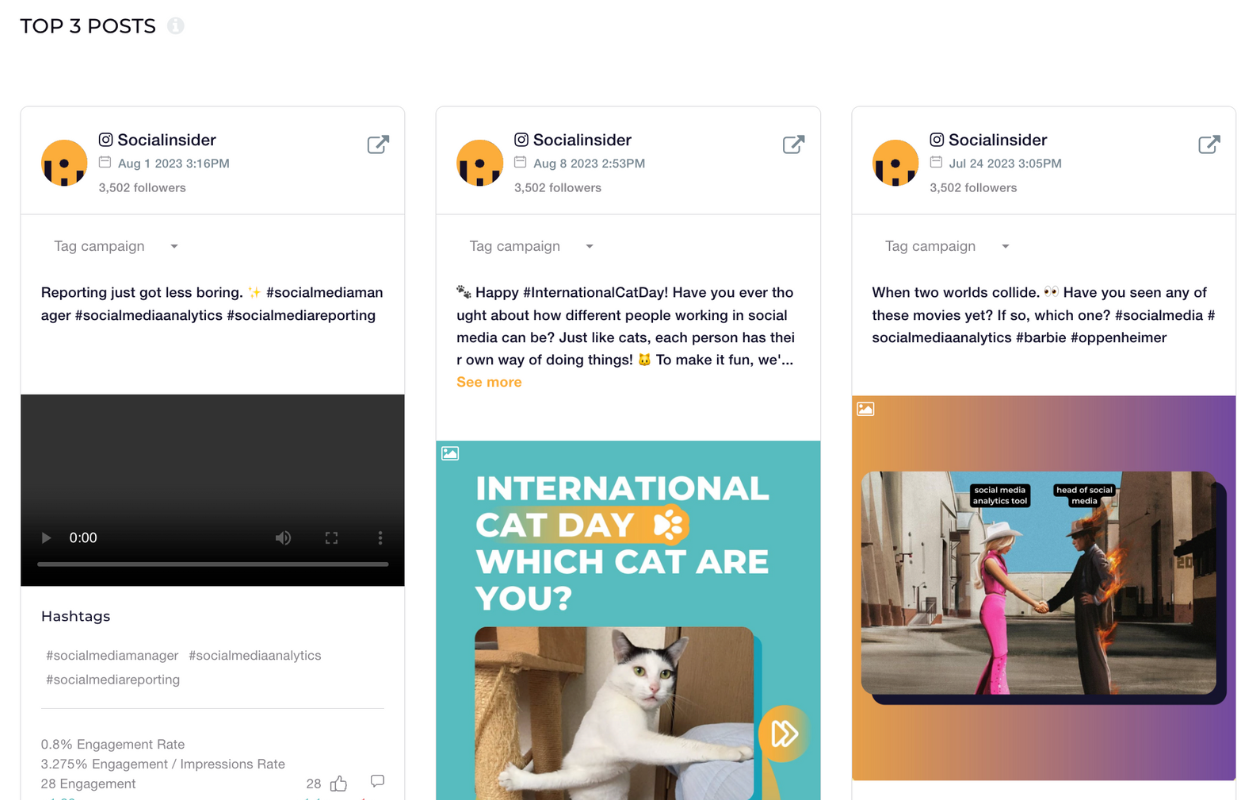Open the Jul 24 post via external link icon
This screenshot has width=1260, height=800.
[x=1209, y=144]
